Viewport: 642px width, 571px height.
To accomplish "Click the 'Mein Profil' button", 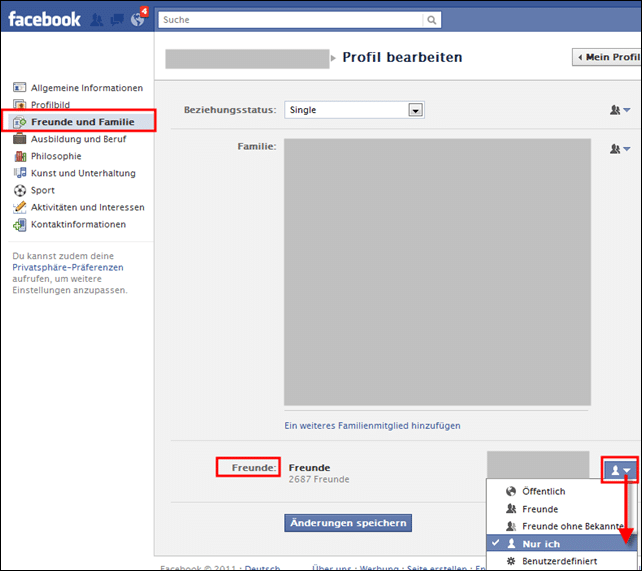I will 607,57.
